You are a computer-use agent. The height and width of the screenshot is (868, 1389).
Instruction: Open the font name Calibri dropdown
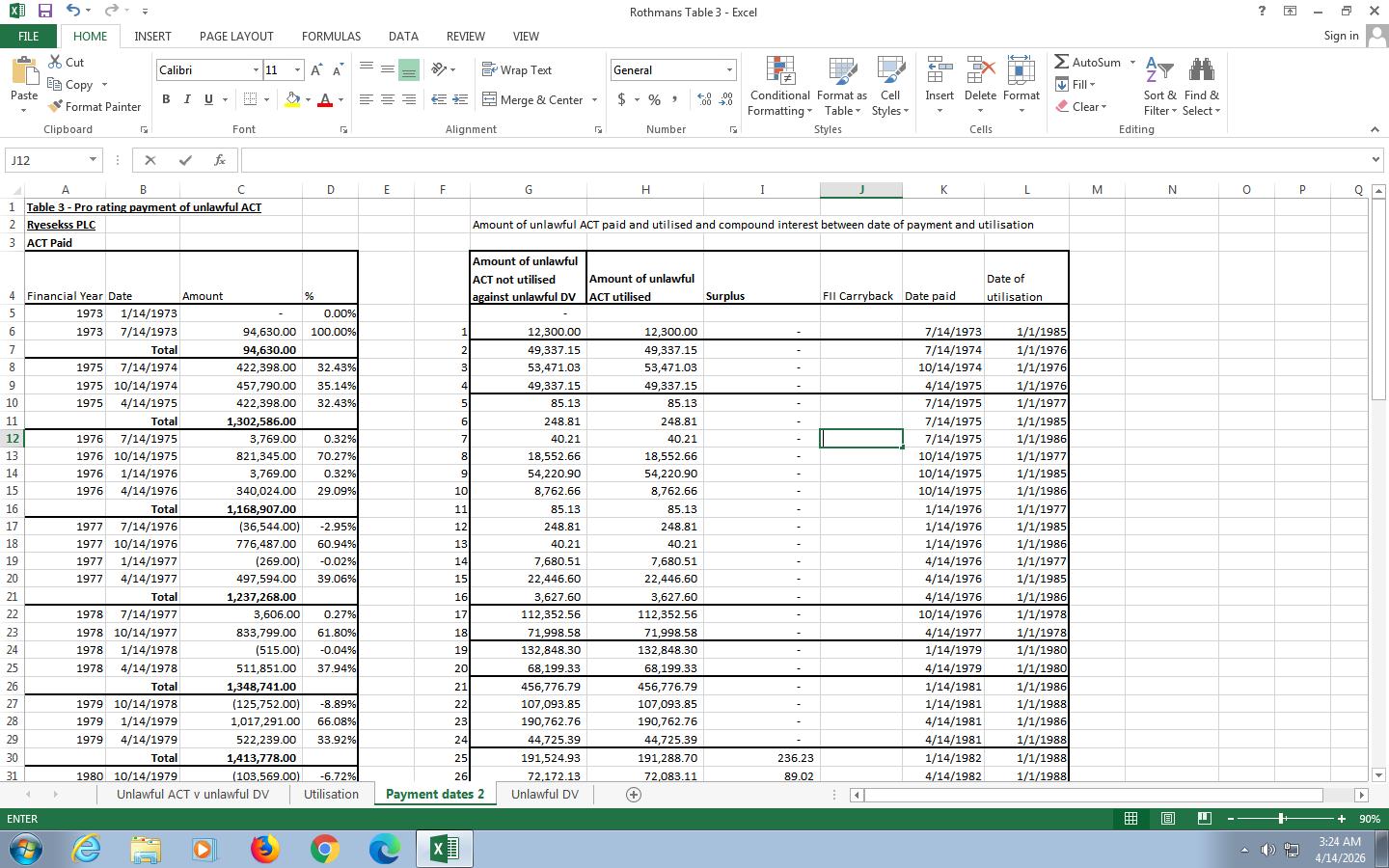point(256,70)
